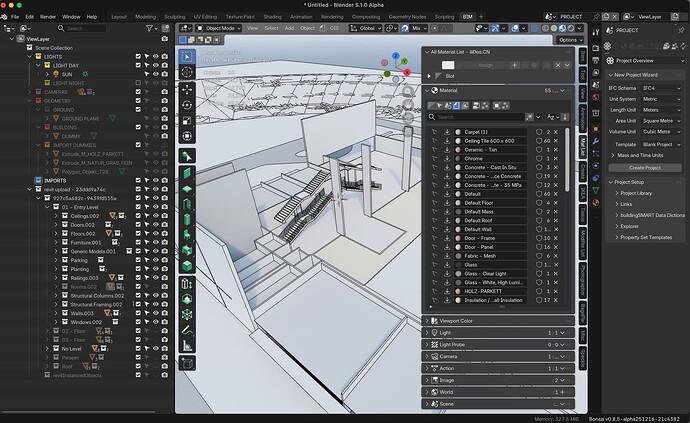Open the Unit System Metric dropdown

(x=661, y=99)
